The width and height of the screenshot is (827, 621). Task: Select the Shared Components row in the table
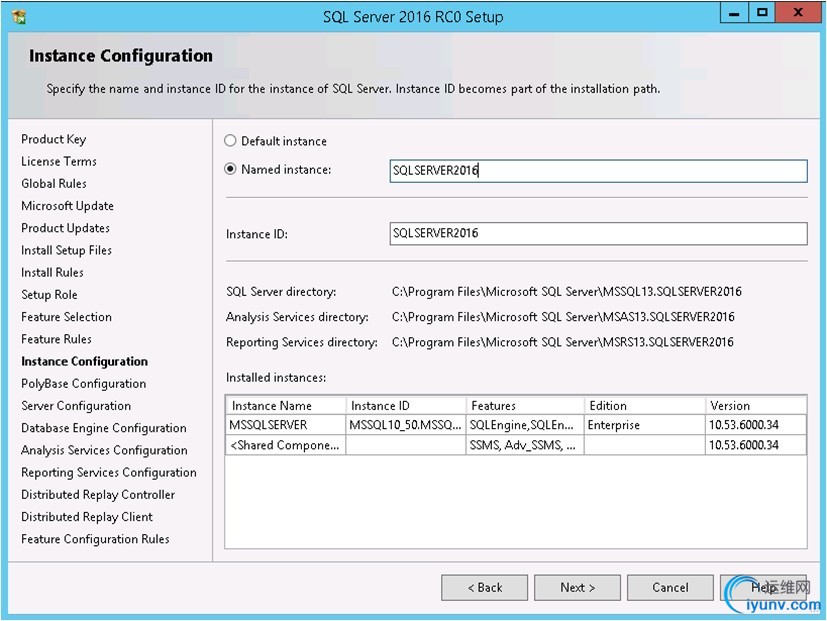[x=285, y=445]
